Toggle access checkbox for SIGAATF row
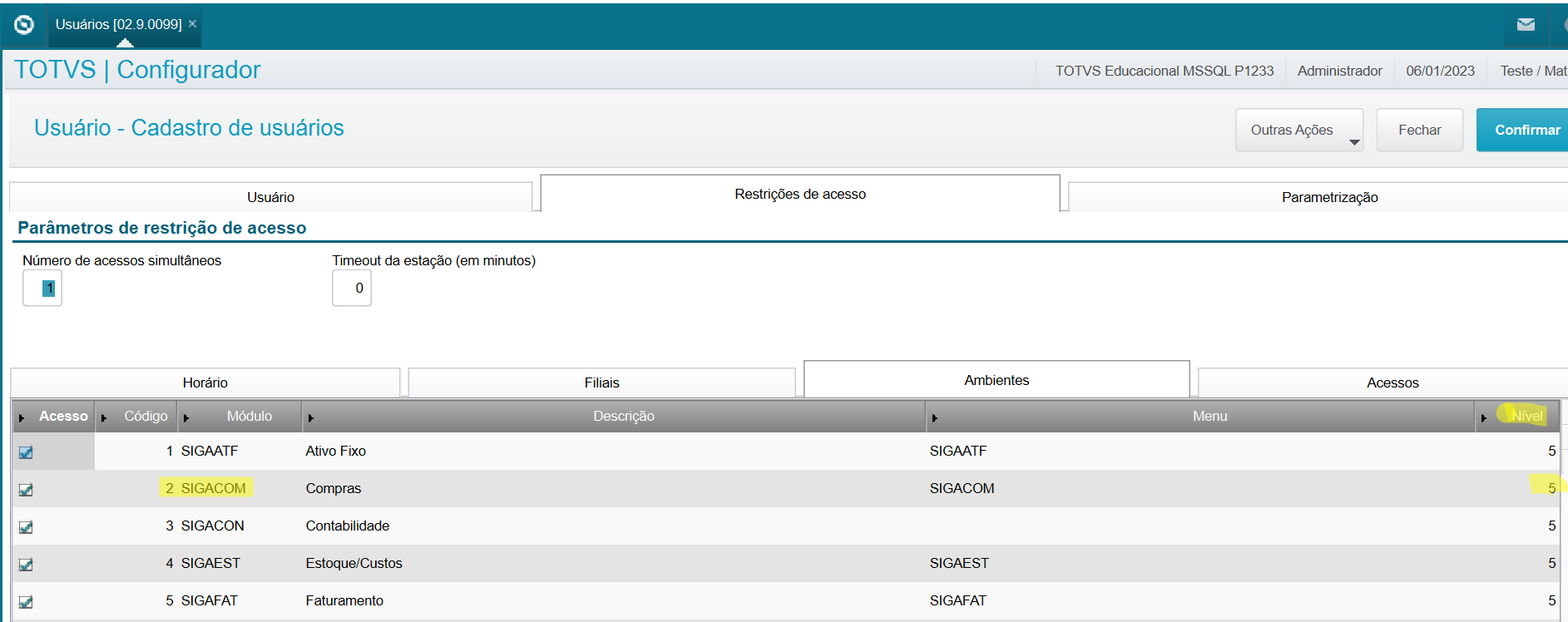The width and height of the screenshot is (1568, 622). coord(26,452)
